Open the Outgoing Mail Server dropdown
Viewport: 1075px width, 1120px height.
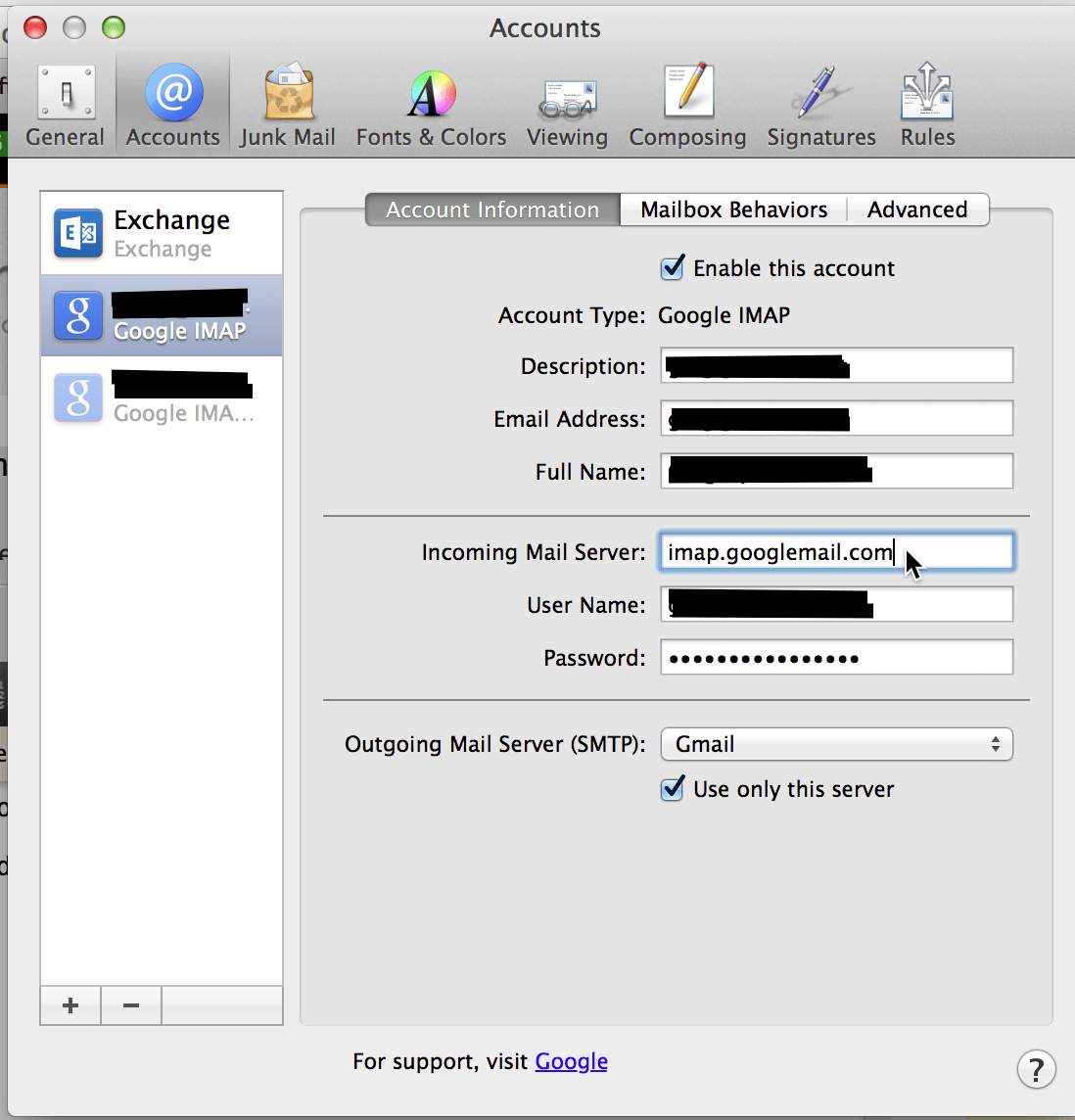pyautogui.click(x=835, y=744)
